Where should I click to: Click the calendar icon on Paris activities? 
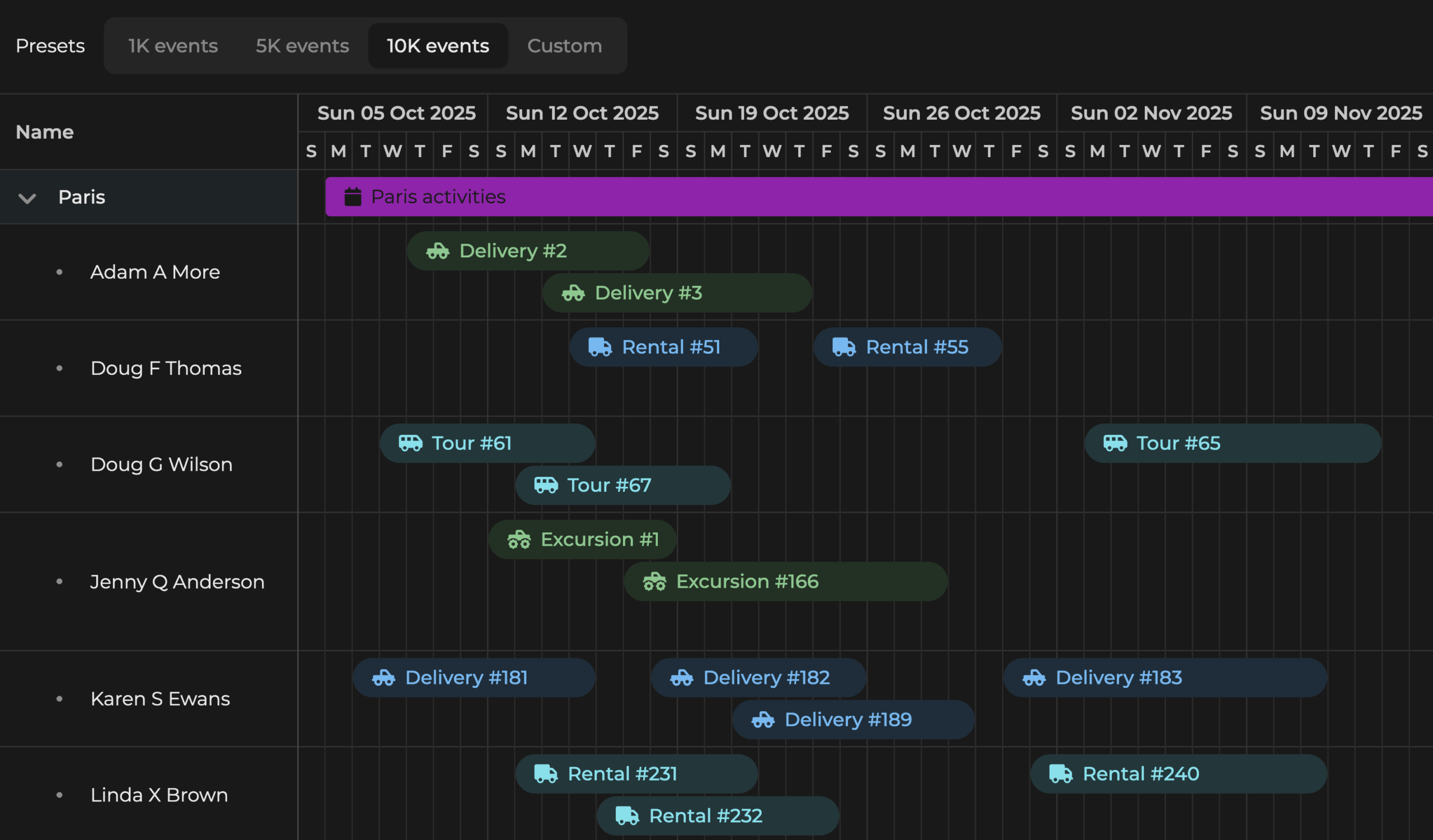point(353,196)
